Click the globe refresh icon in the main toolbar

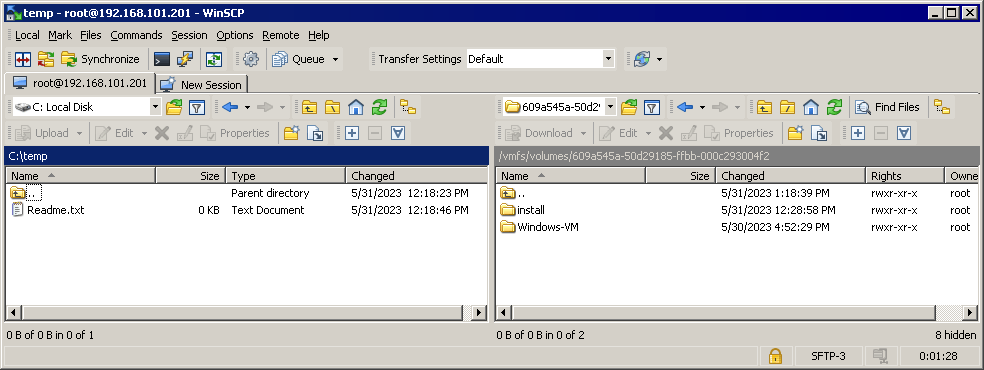[642, 59]
